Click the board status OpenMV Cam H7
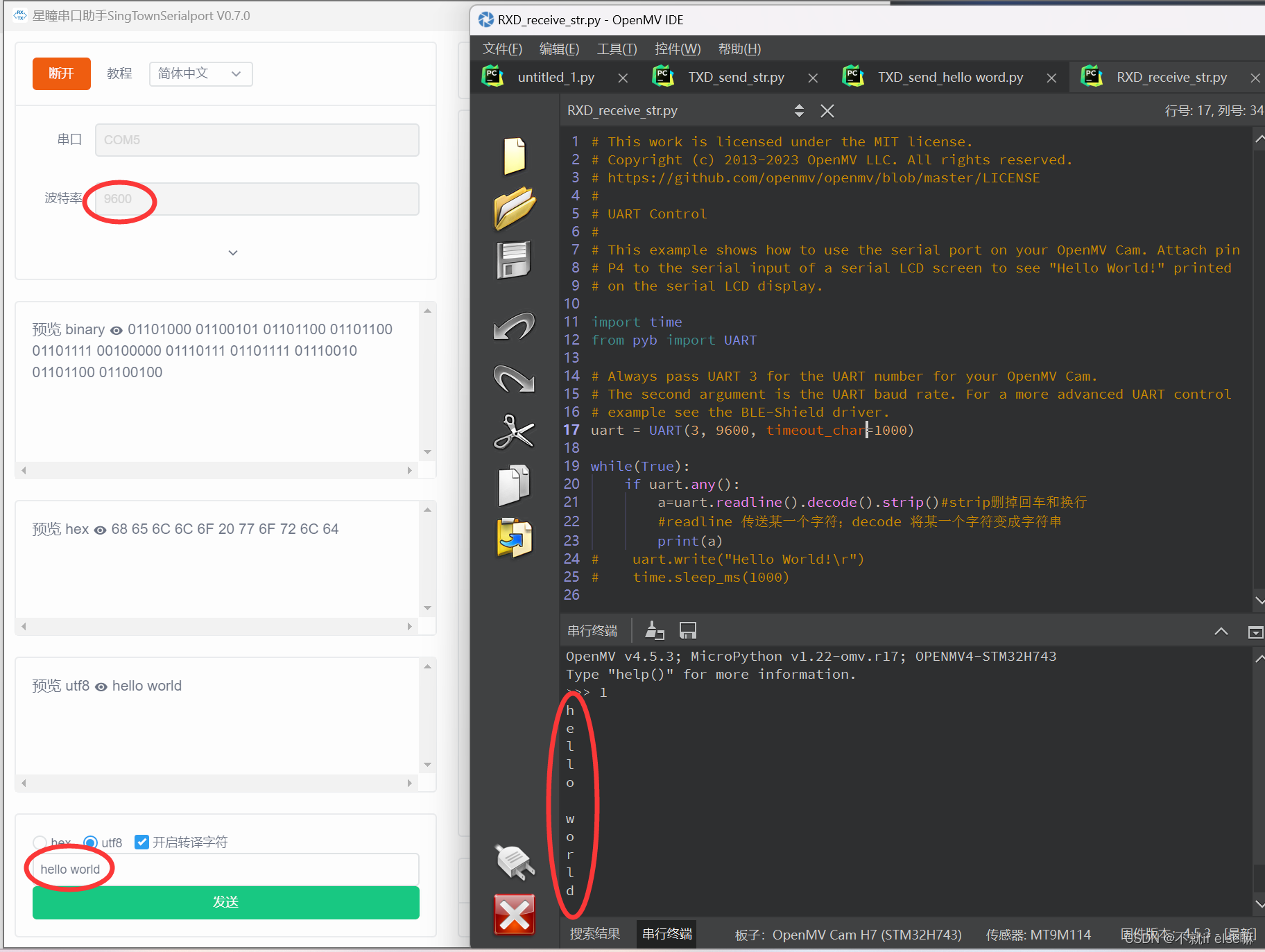The height and width of the screenshot is (952, 1265). [x=848, y=935]
